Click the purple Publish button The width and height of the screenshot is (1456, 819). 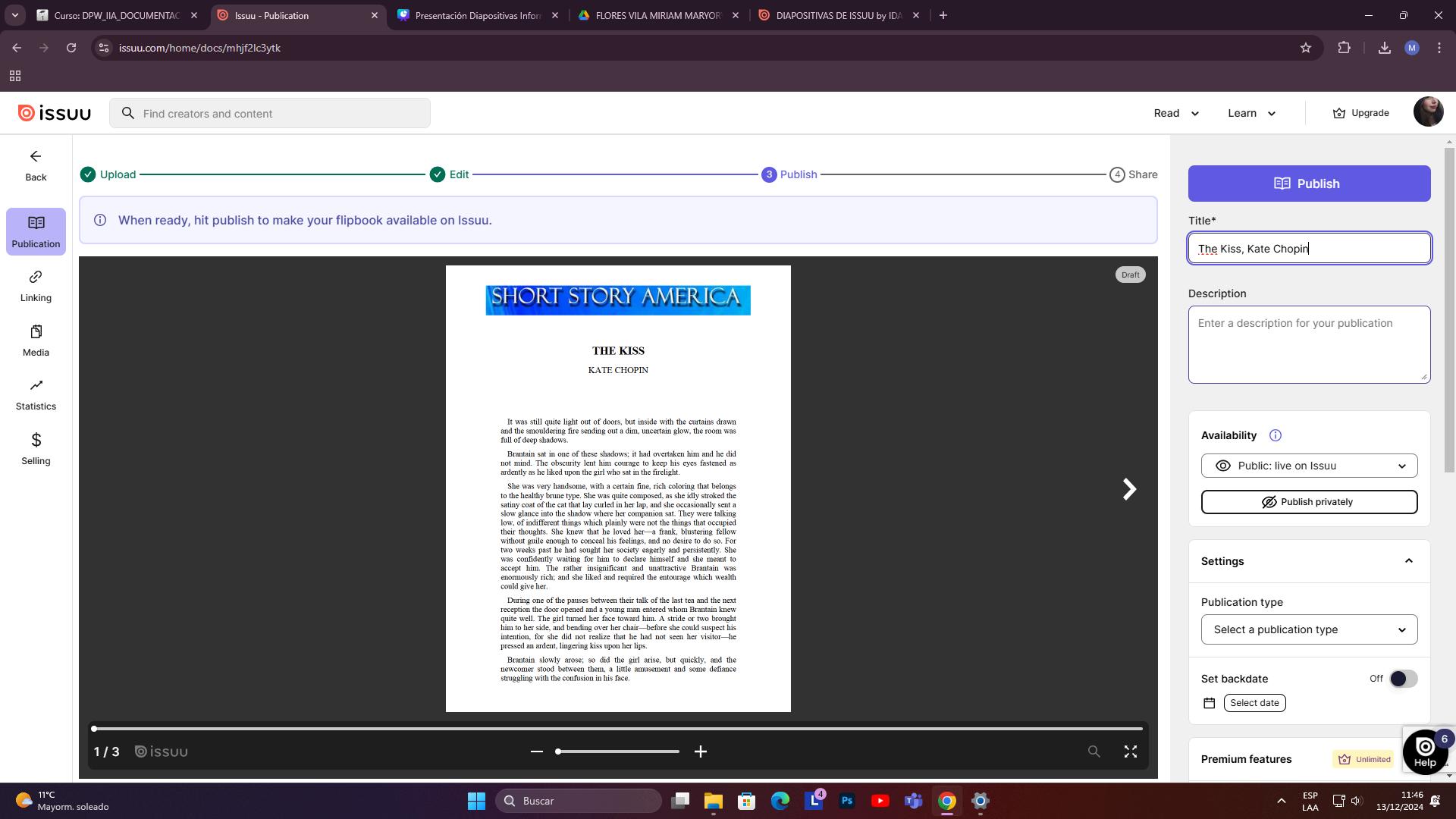tap(1309, 184)
